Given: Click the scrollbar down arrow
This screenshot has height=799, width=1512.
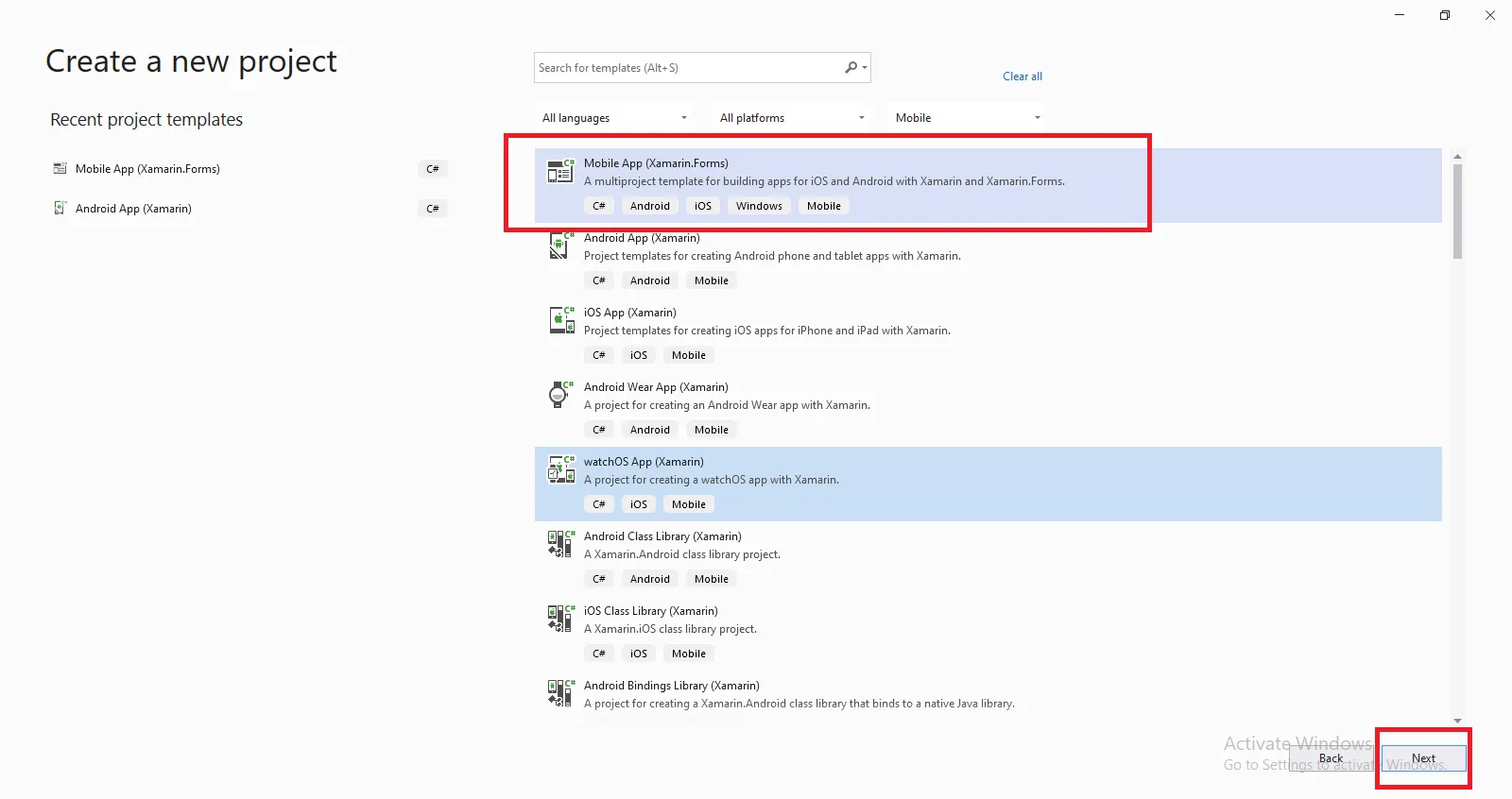Looking at the screenshot, I should 1457,721.
